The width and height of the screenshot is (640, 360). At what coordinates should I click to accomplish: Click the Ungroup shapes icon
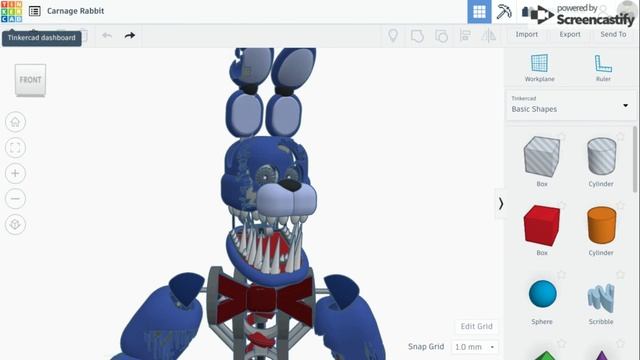click(441, 36)
